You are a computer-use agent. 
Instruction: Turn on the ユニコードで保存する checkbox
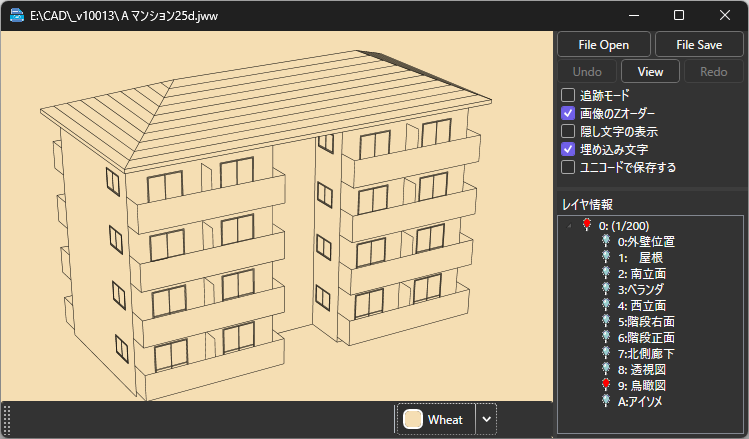568,167
